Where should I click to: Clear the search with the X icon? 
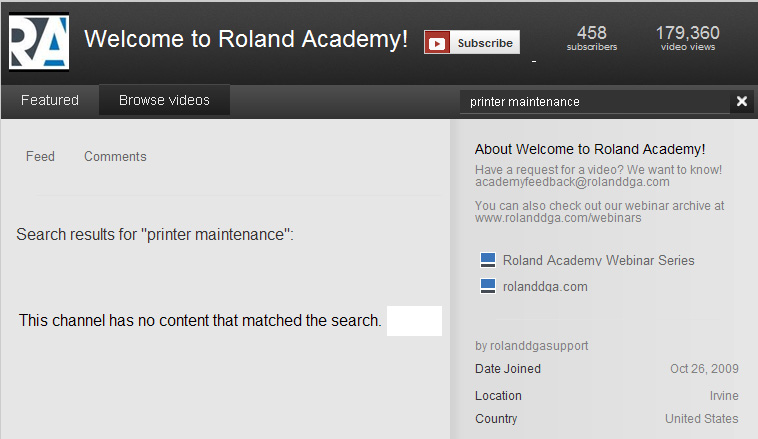742,101
